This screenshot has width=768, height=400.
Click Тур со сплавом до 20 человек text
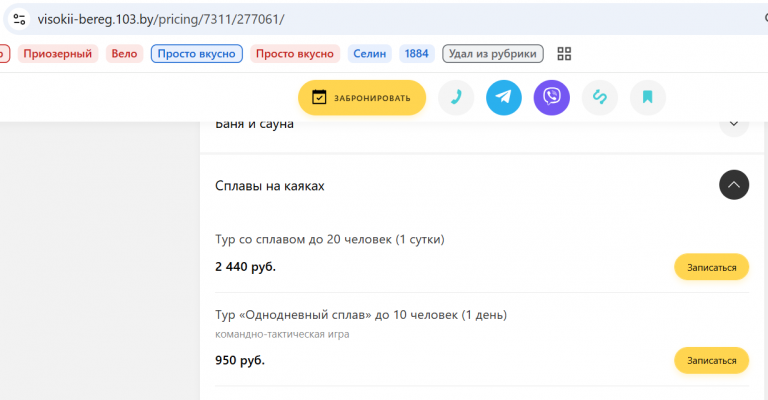330,240
